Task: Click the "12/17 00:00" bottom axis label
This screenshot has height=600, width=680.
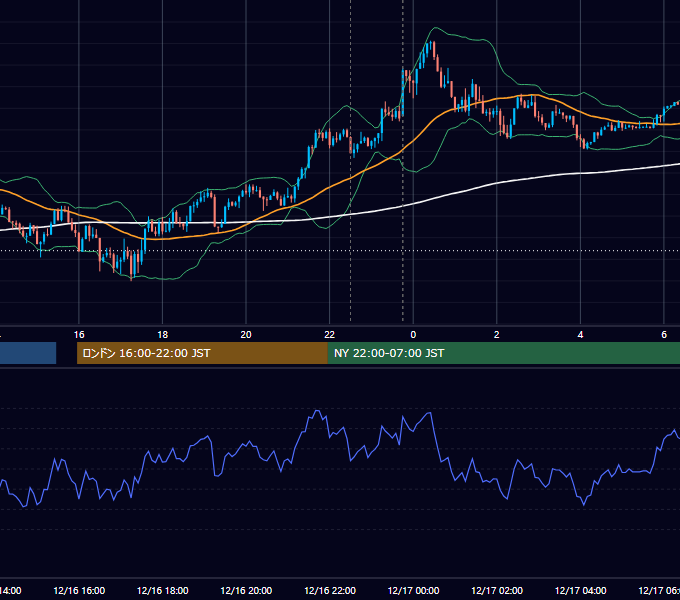Action: tap(413, 591)
